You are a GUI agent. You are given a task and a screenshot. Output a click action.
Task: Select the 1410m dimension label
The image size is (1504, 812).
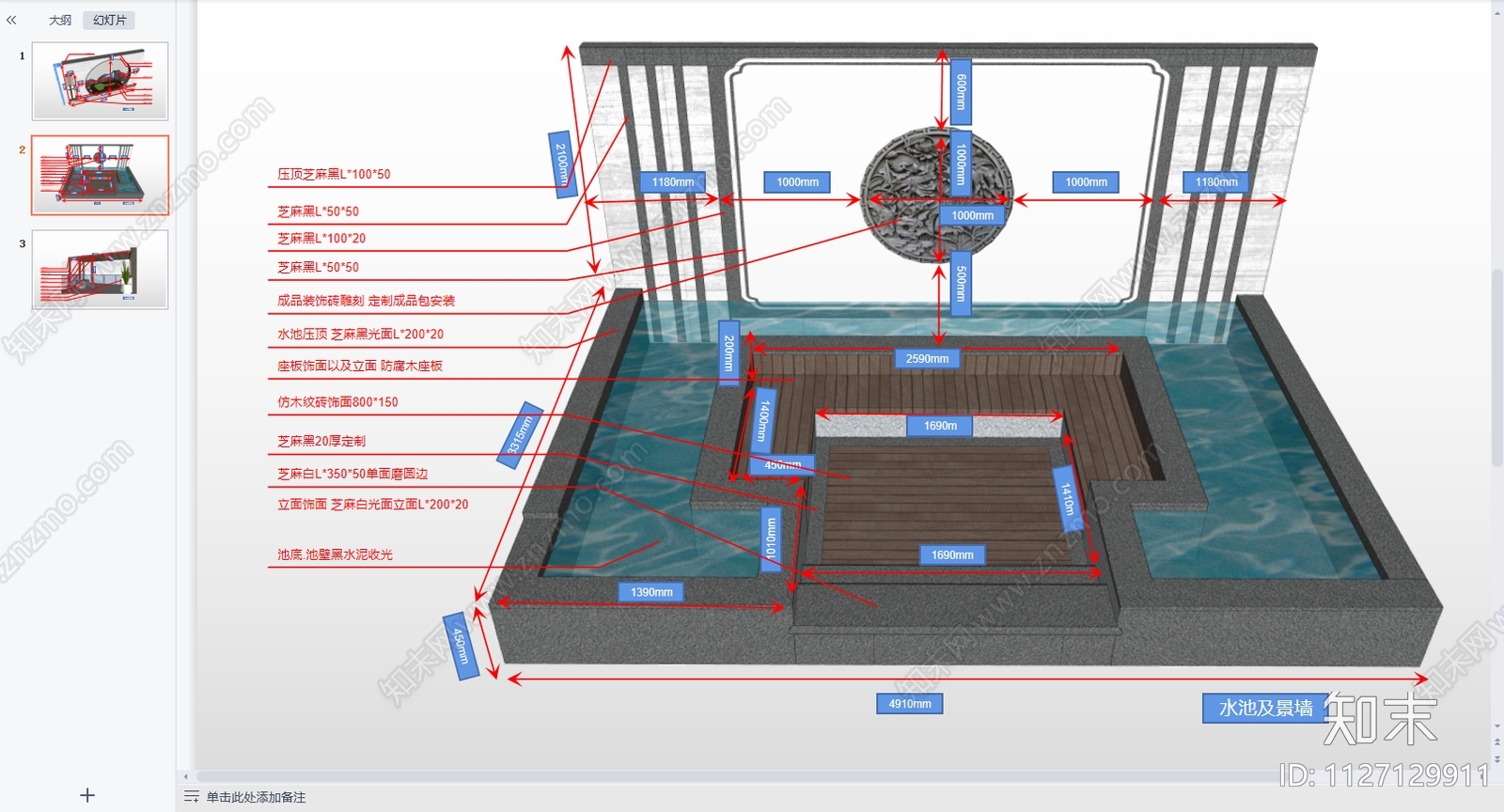coord(1066,498)
